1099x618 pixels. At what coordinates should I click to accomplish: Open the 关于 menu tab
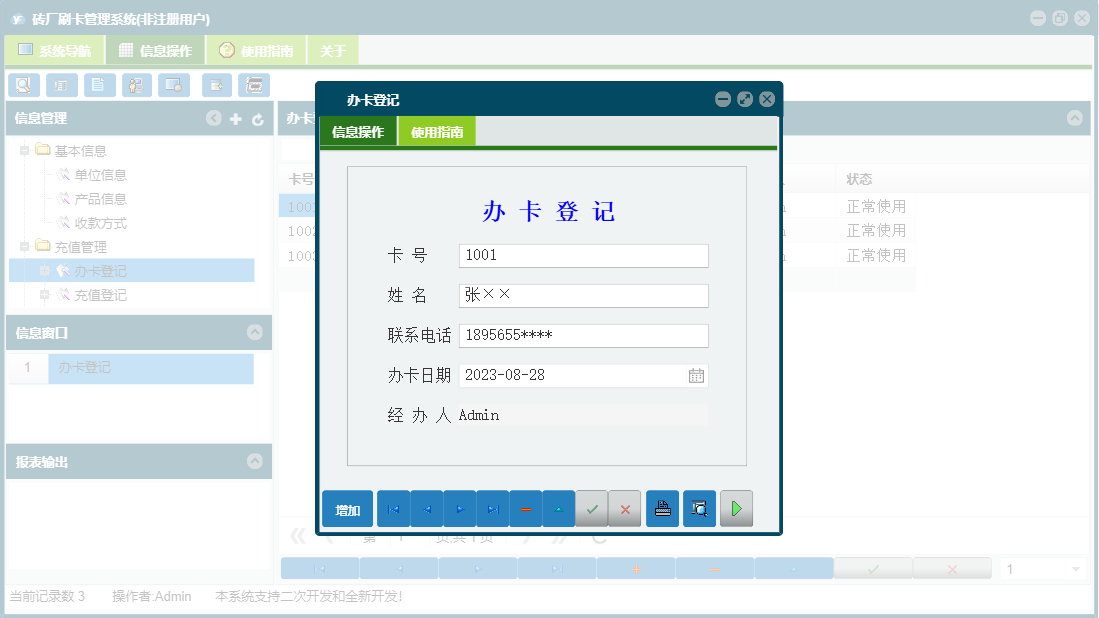pyautogui.click(x=332, y=49)
